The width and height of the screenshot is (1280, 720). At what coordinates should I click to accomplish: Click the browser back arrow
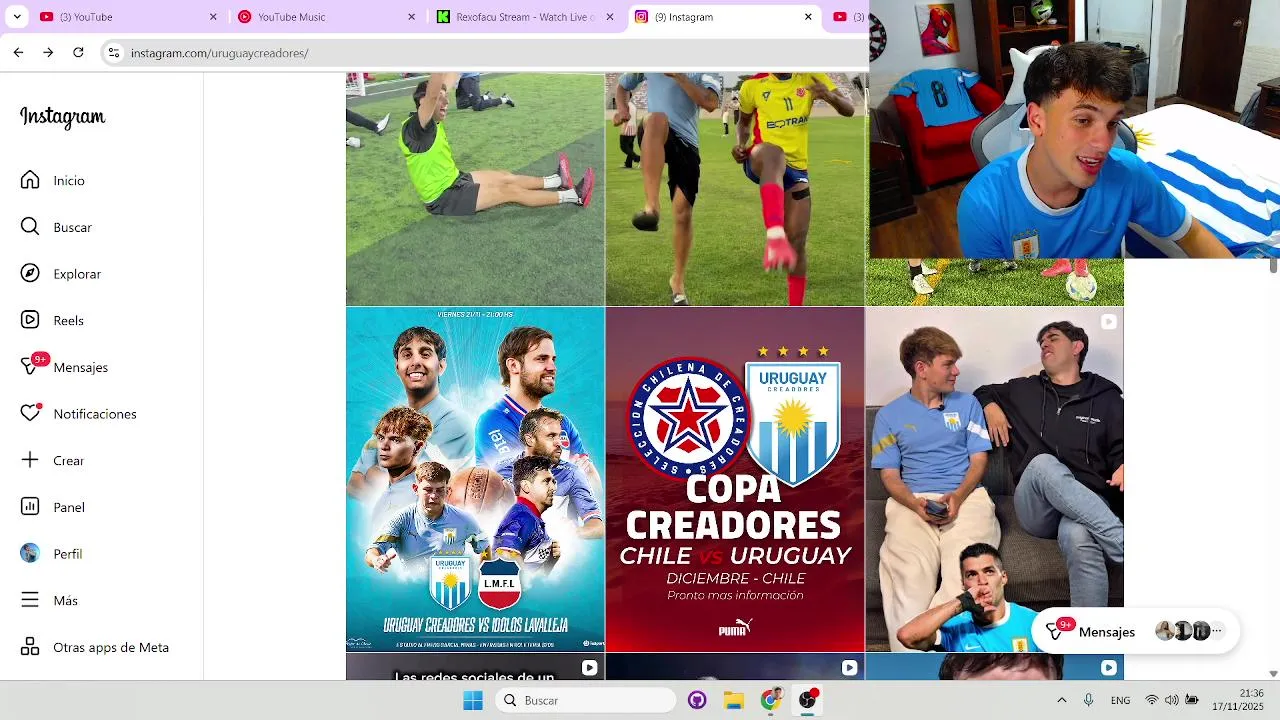(18, 52)
